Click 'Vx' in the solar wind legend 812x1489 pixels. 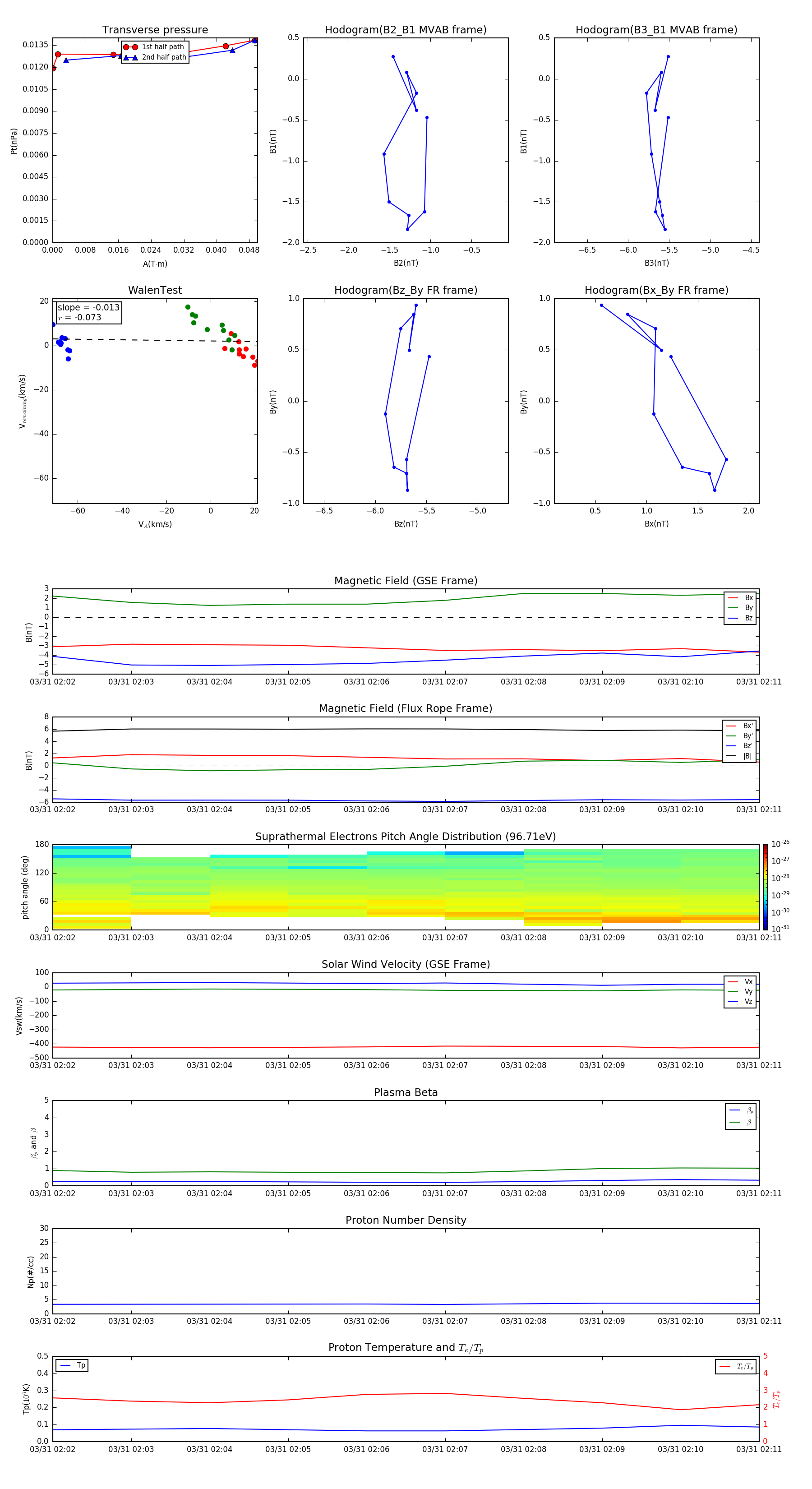tap(740, 981)
